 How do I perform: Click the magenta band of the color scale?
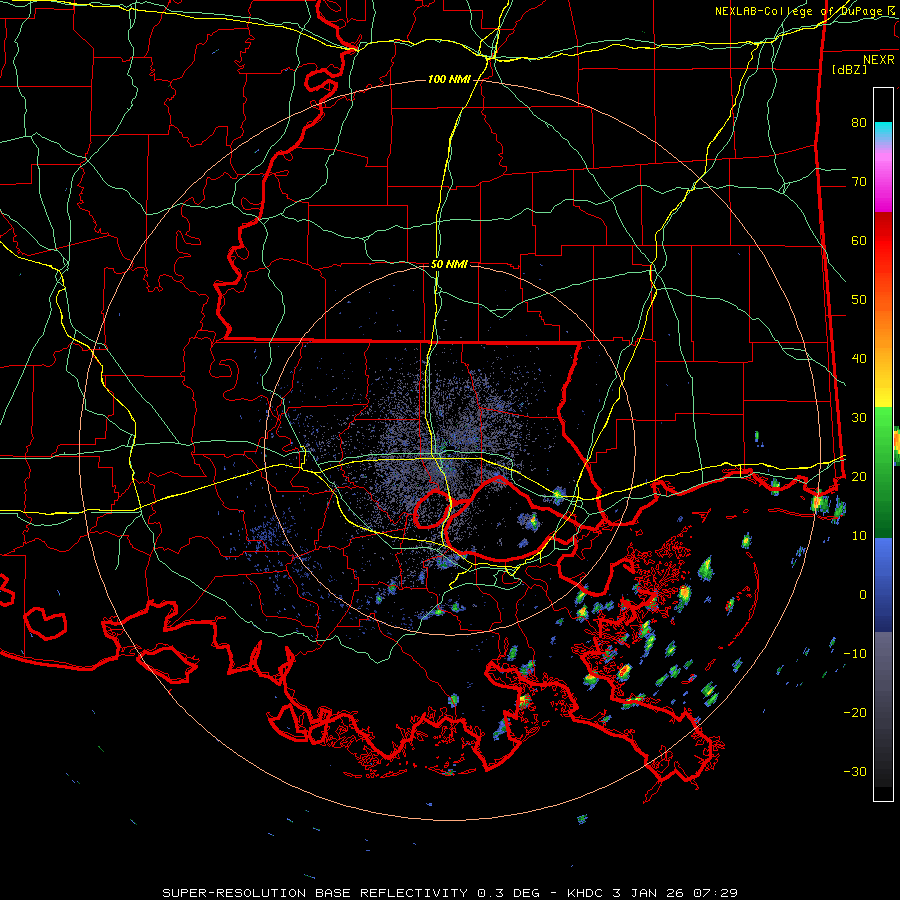pos(883,183)
